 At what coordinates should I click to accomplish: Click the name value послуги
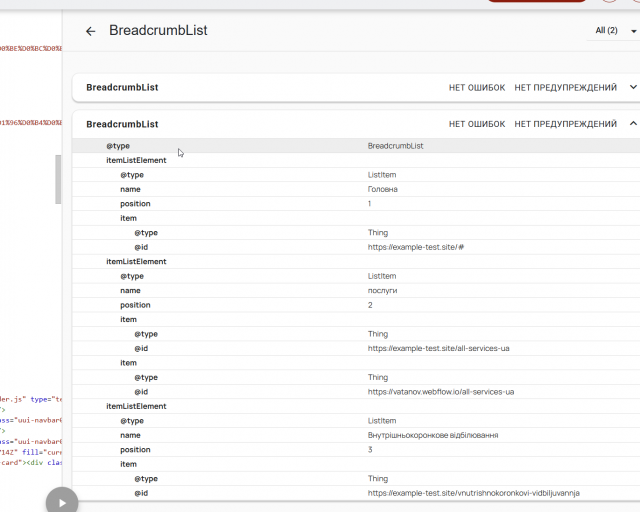[x=382, y=290]
